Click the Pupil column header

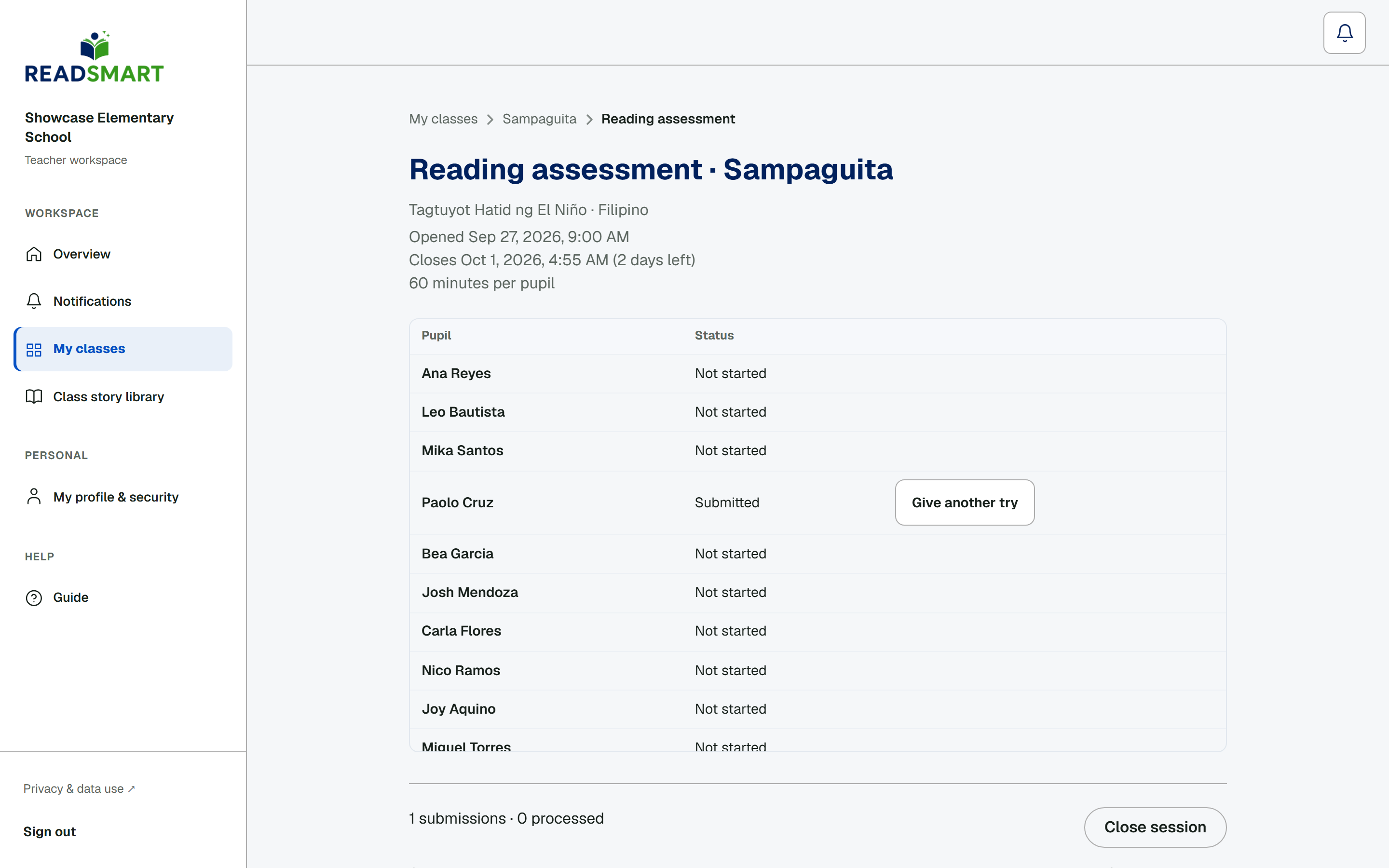tap(436, 335)
